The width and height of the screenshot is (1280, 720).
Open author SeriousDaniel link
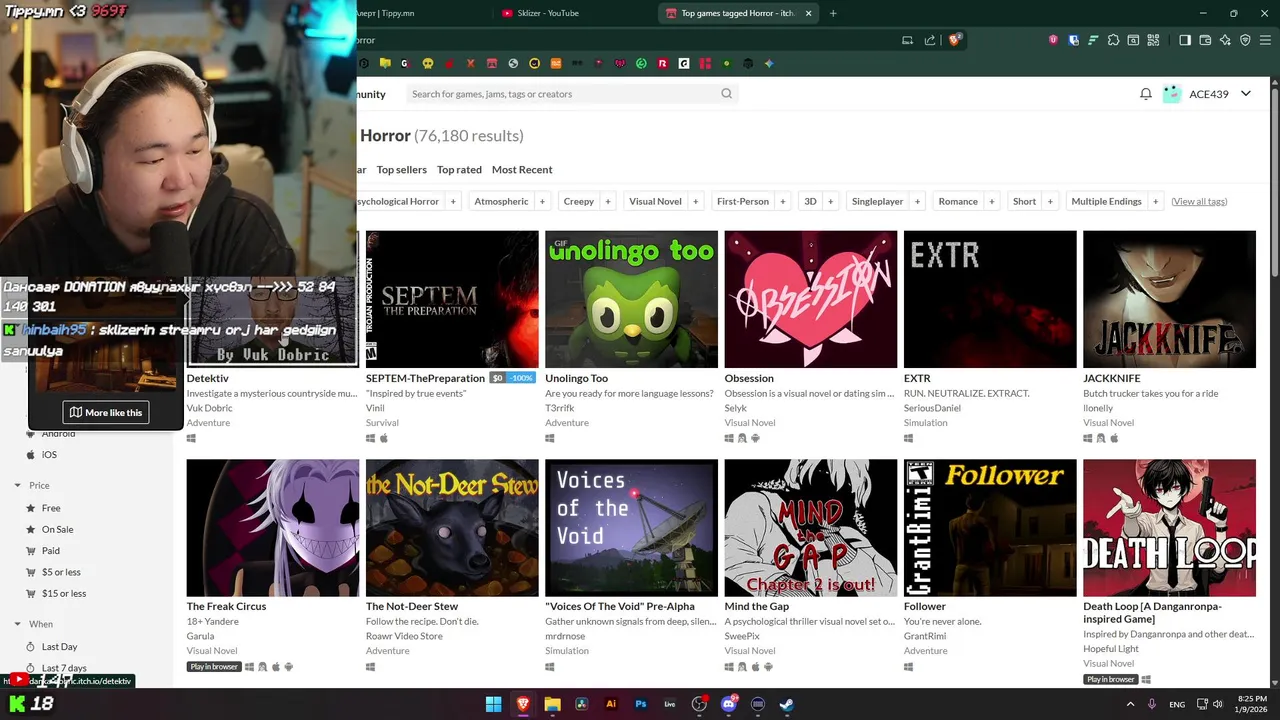932,408
